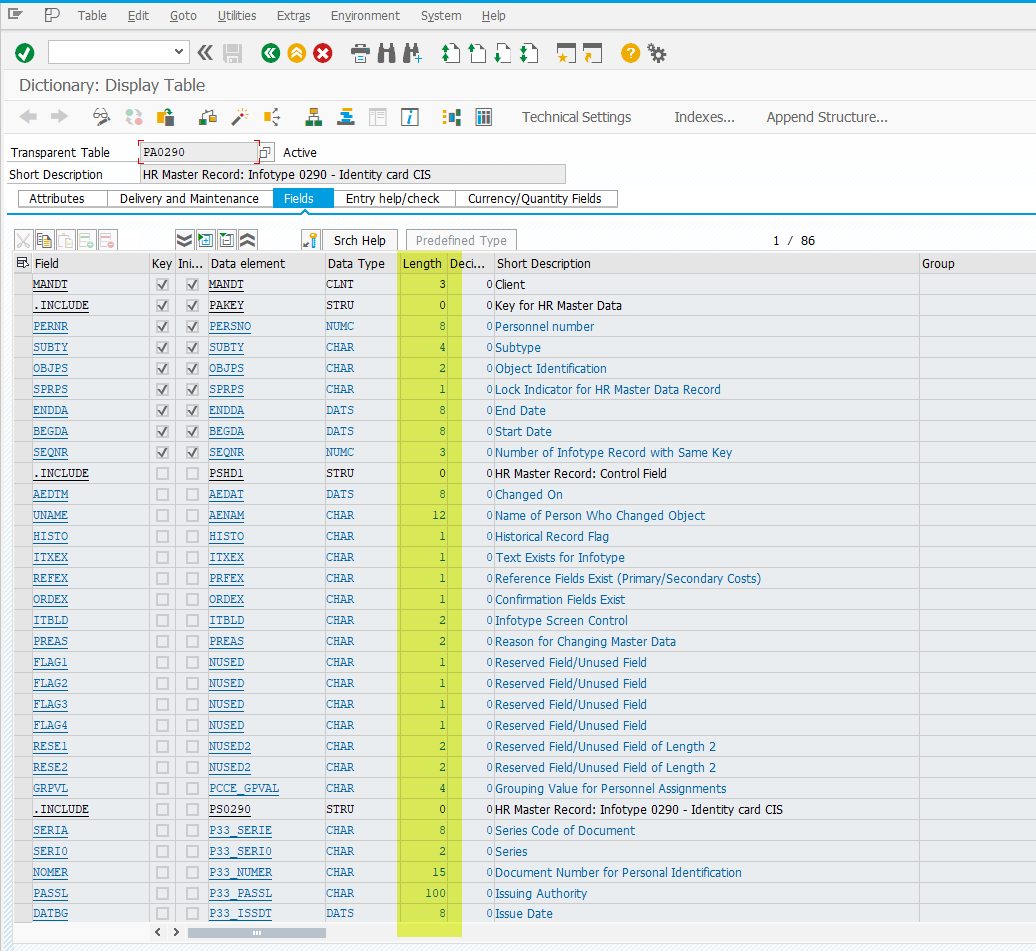Click the Technical information (i) icon

[x=409, y=117]
